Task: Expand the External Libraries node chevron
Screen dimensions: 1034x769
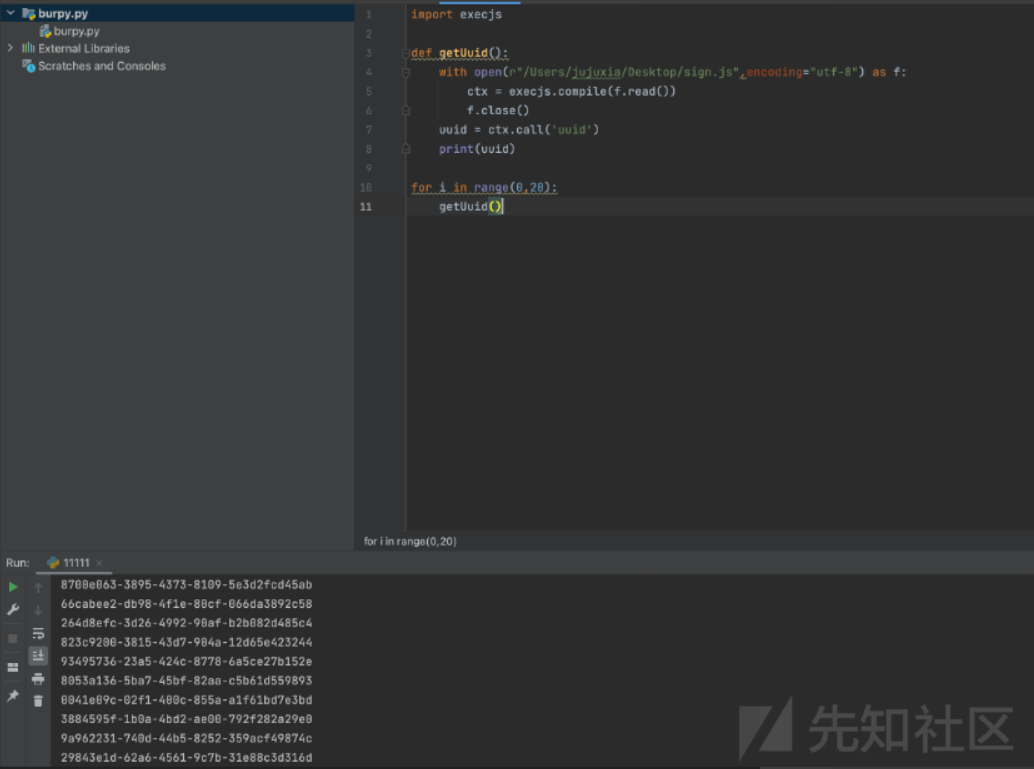Action: (11, 48)
